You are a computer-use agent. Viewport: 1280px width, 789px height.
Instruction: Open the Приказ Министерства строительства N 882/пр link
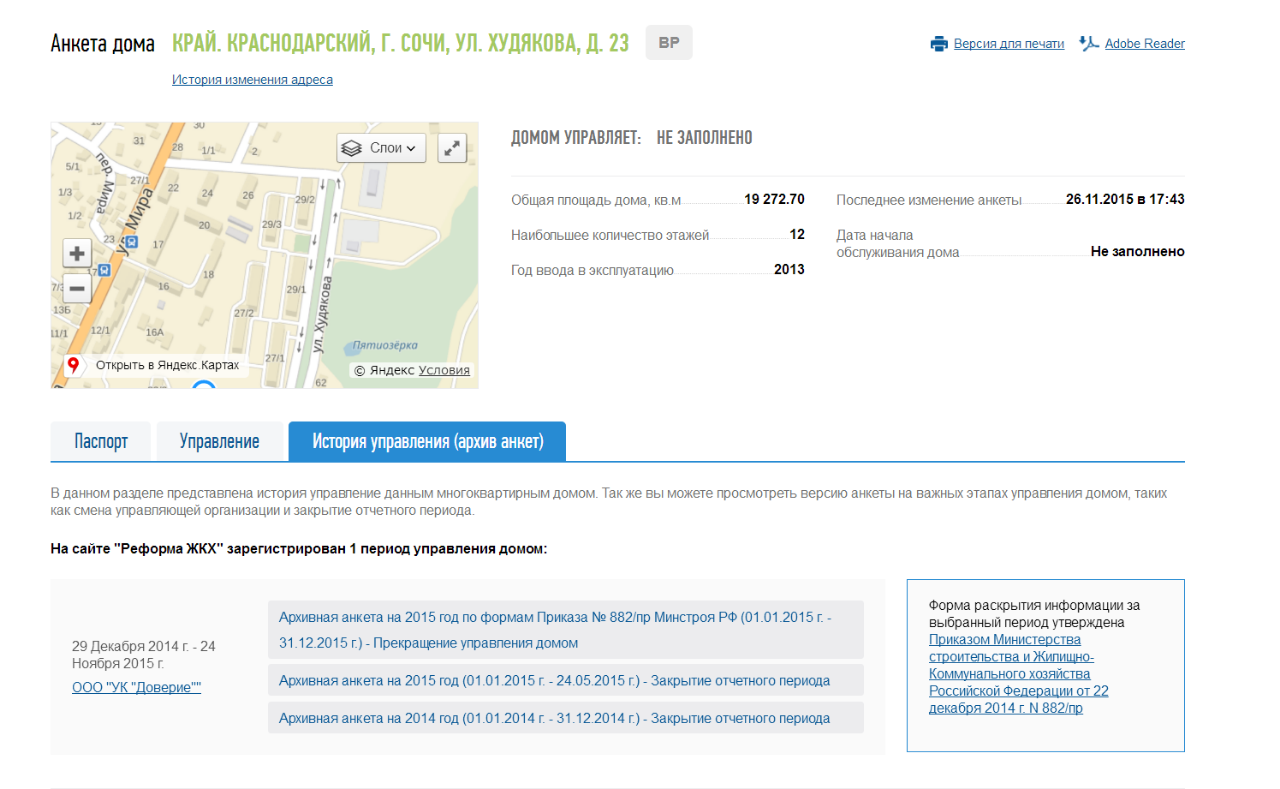(1018, 673)
